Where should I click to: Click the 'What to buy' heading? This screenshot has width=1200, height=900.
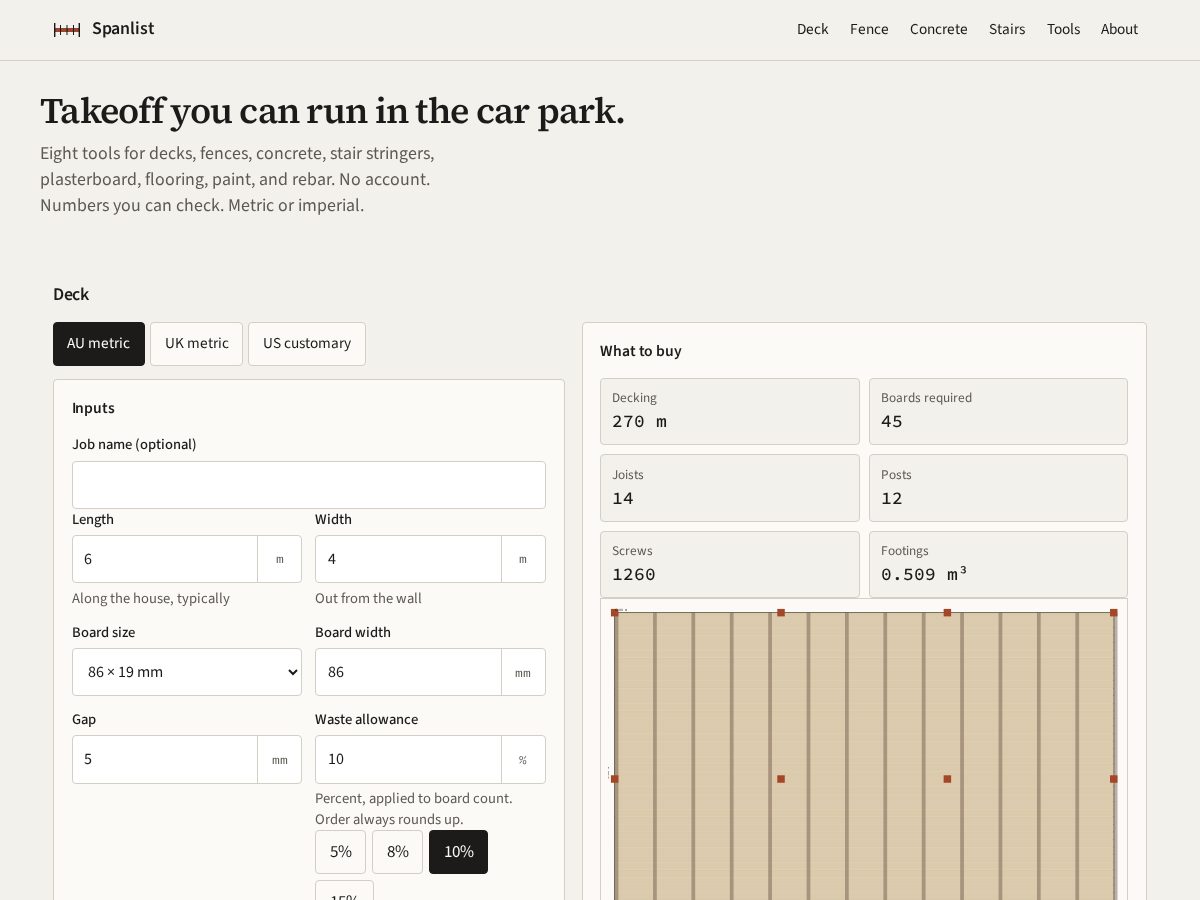click(641, 351)
